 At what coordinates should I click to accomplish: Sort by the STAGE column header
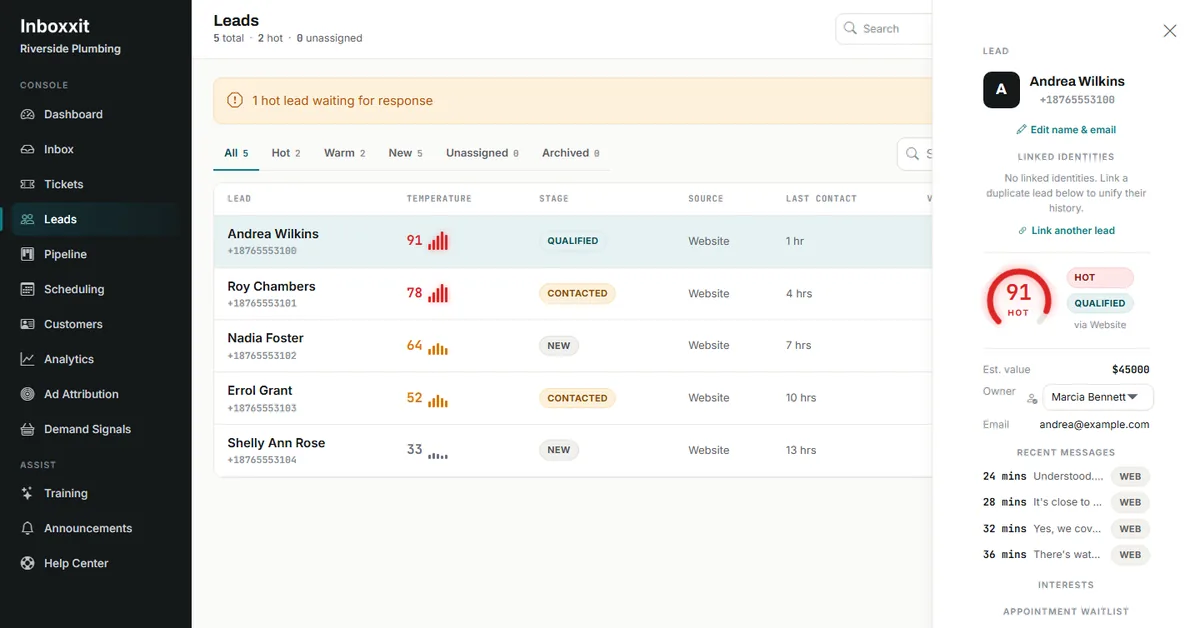point(553,199)
